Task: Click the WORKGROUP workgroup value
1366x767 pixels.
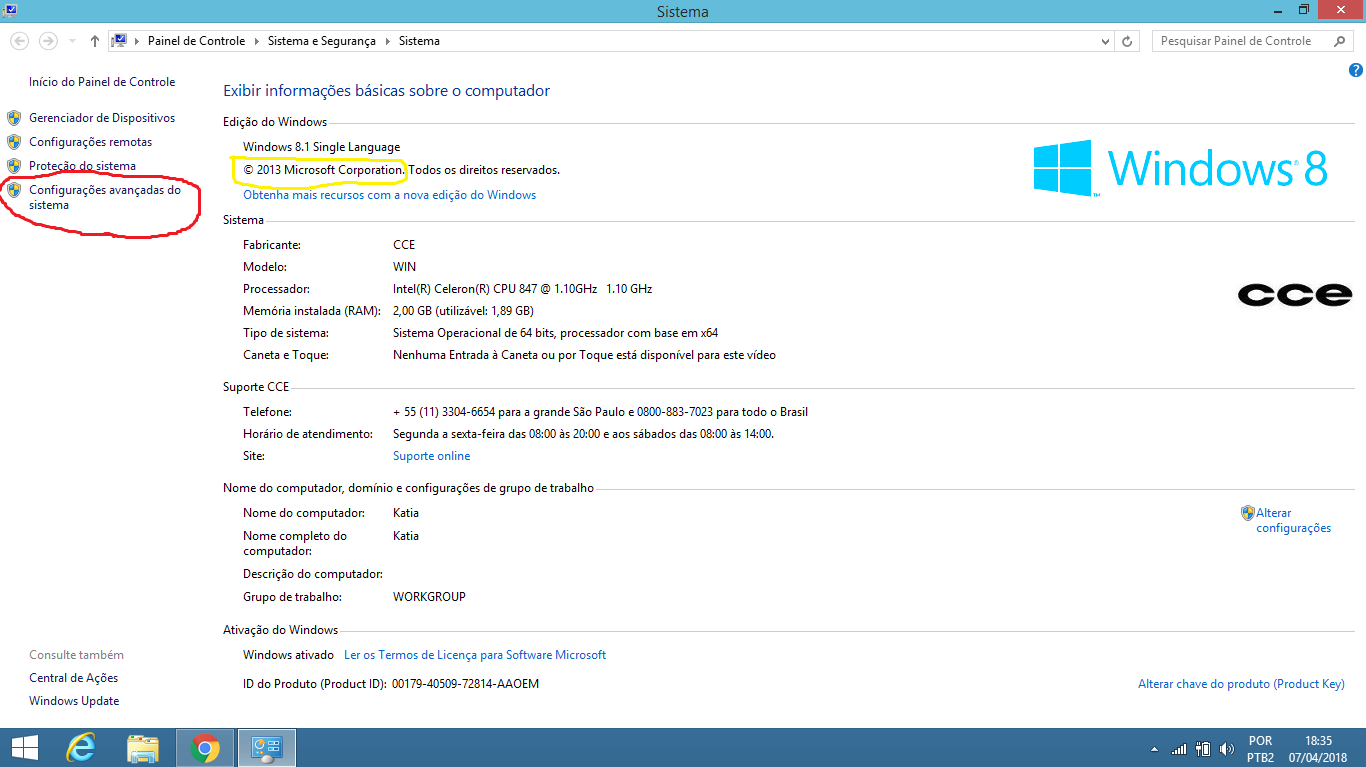Action: (x=430, y=597)
